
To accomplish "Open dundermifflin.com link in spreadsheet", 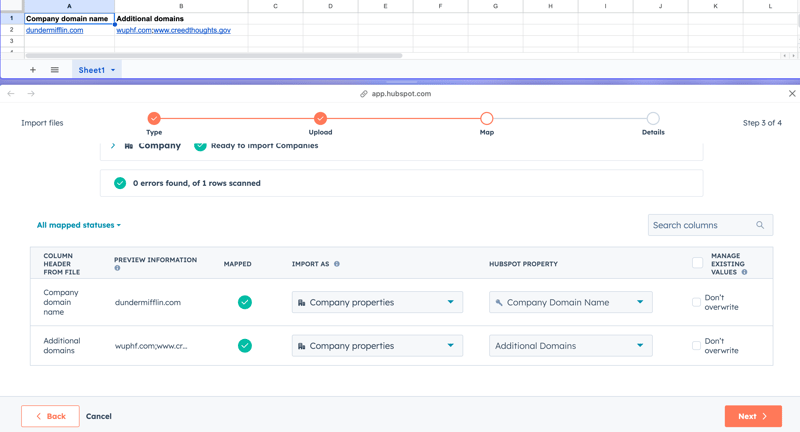I will [x=55, y=30].
